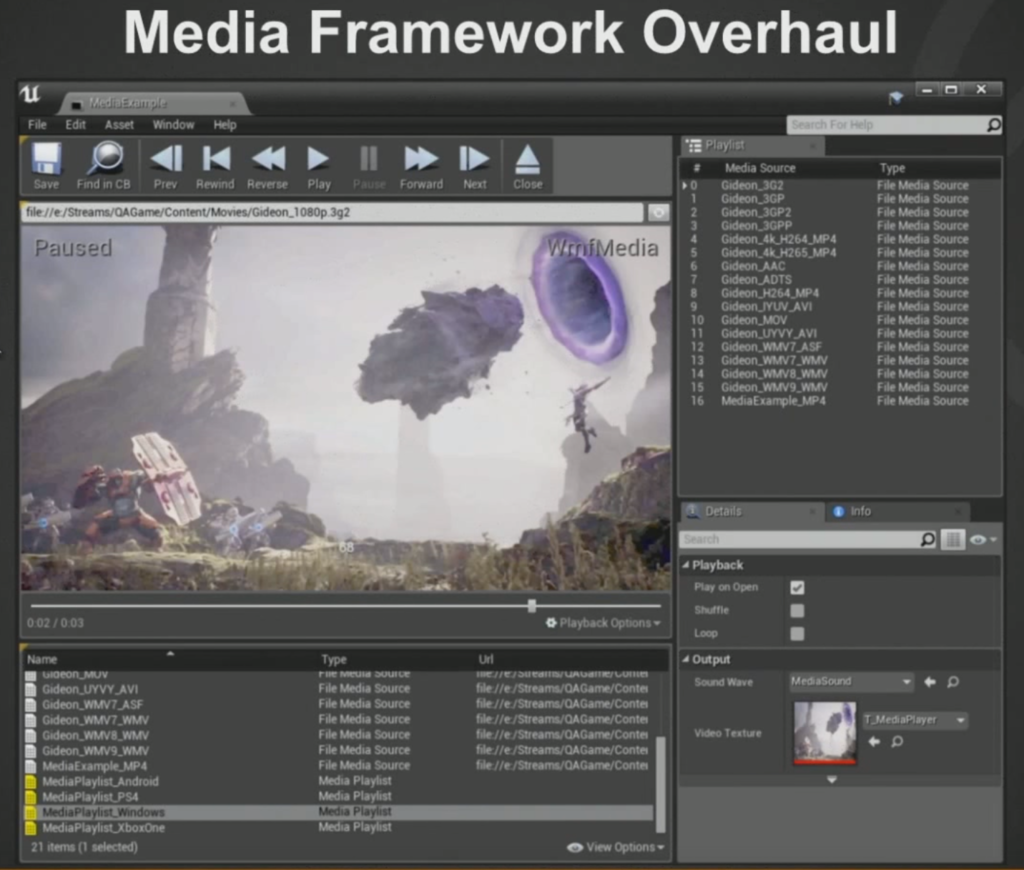1024x870 pixels.
Task: Close the currently open media
Action: (x=528, y=166)
